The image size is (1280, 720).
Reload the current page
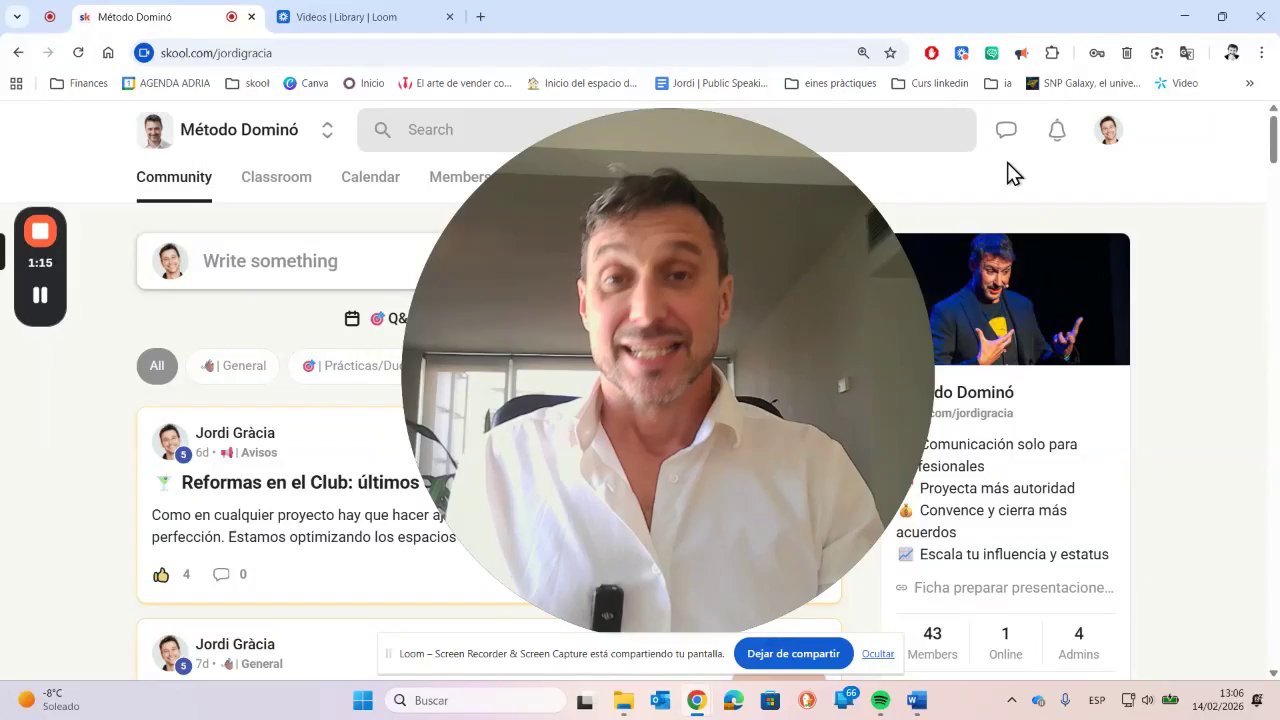click(78, 53)
